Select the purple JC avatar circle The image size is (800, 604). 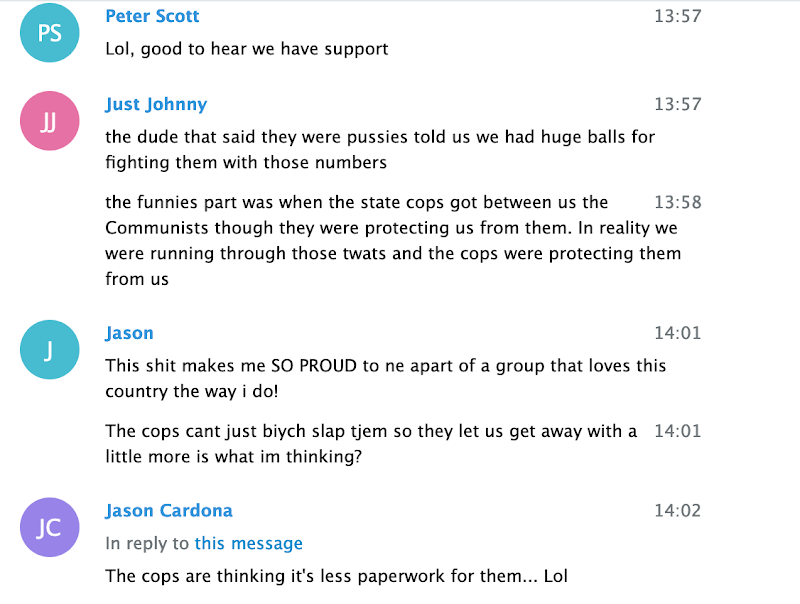50,527
